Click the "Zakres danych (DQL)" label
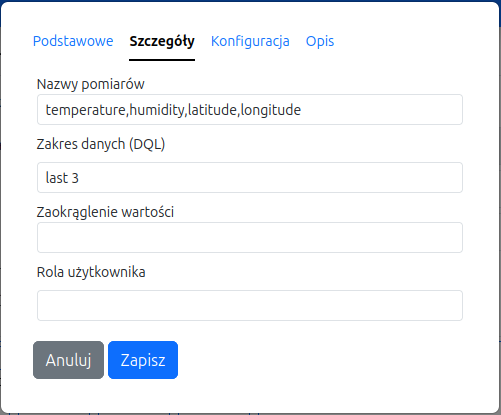The width and height of the screenshot is (501, 415). (101, 144)
